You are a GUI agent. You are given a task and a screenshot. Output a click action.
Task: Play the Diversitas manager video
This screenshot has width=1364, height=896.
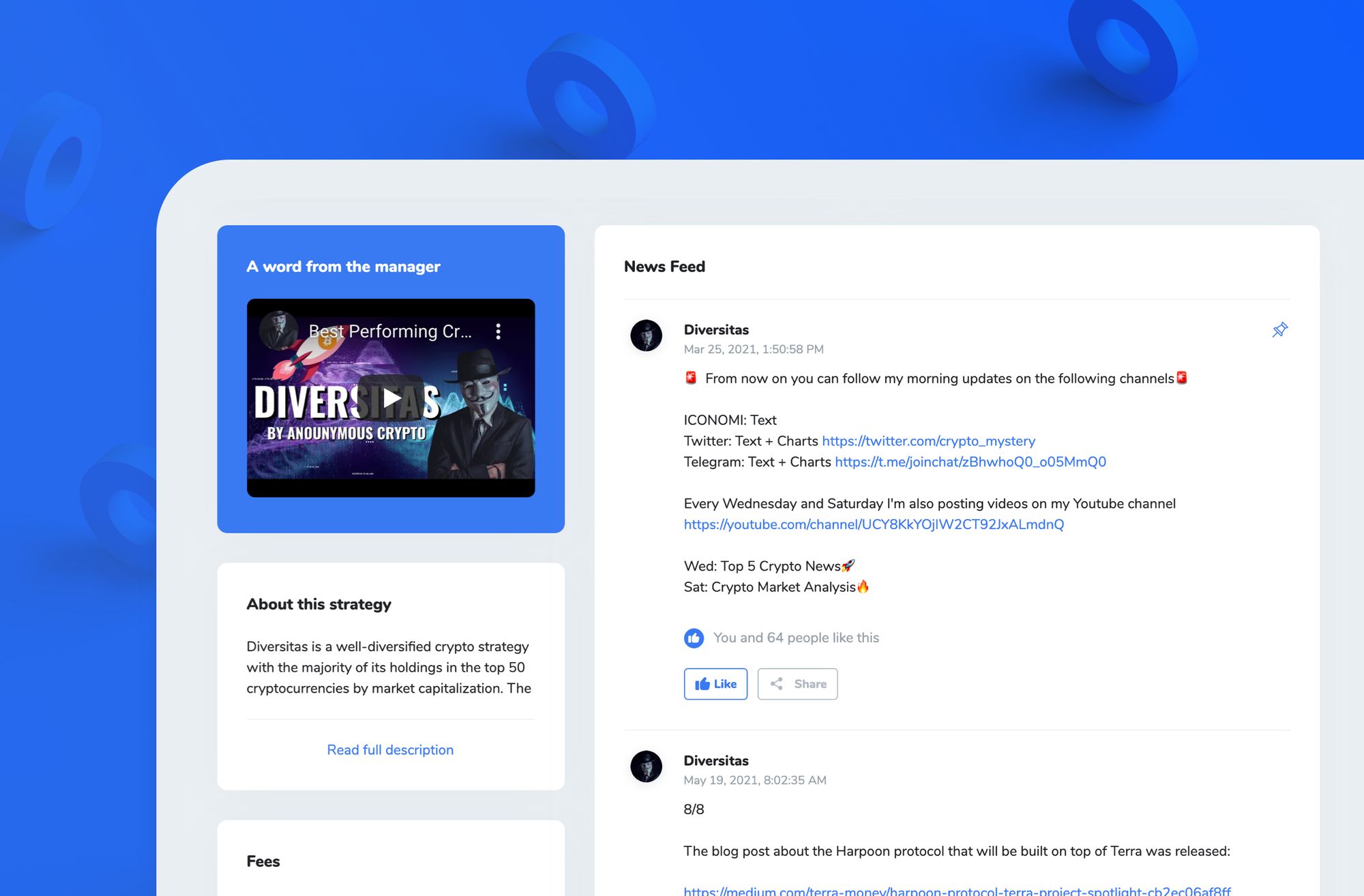coord(391,398)
